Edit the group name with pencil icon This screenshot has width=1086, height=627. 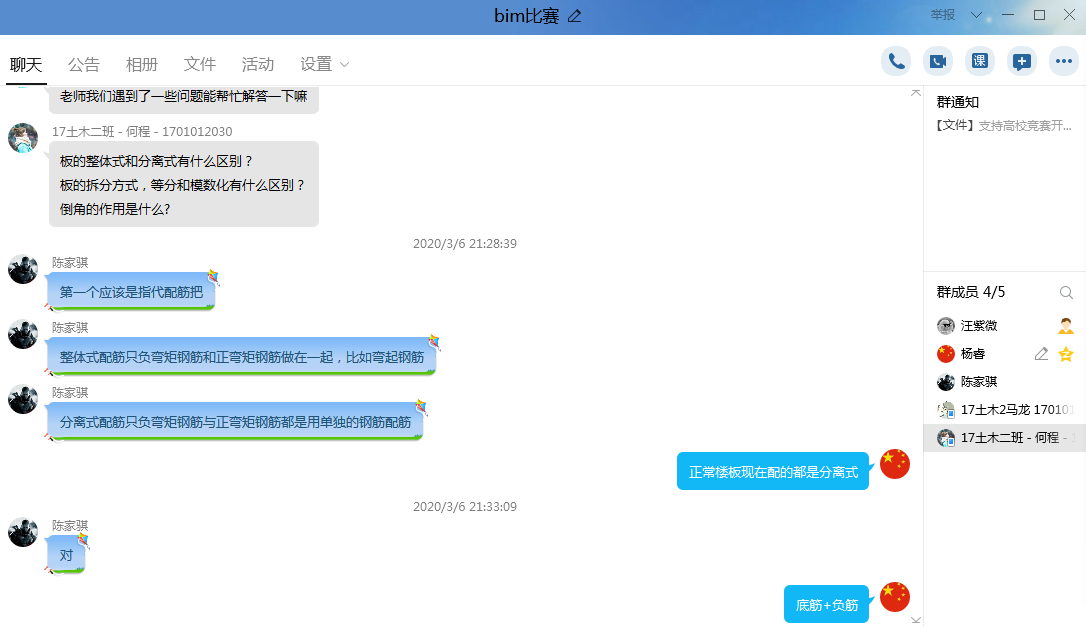(574, 16)
